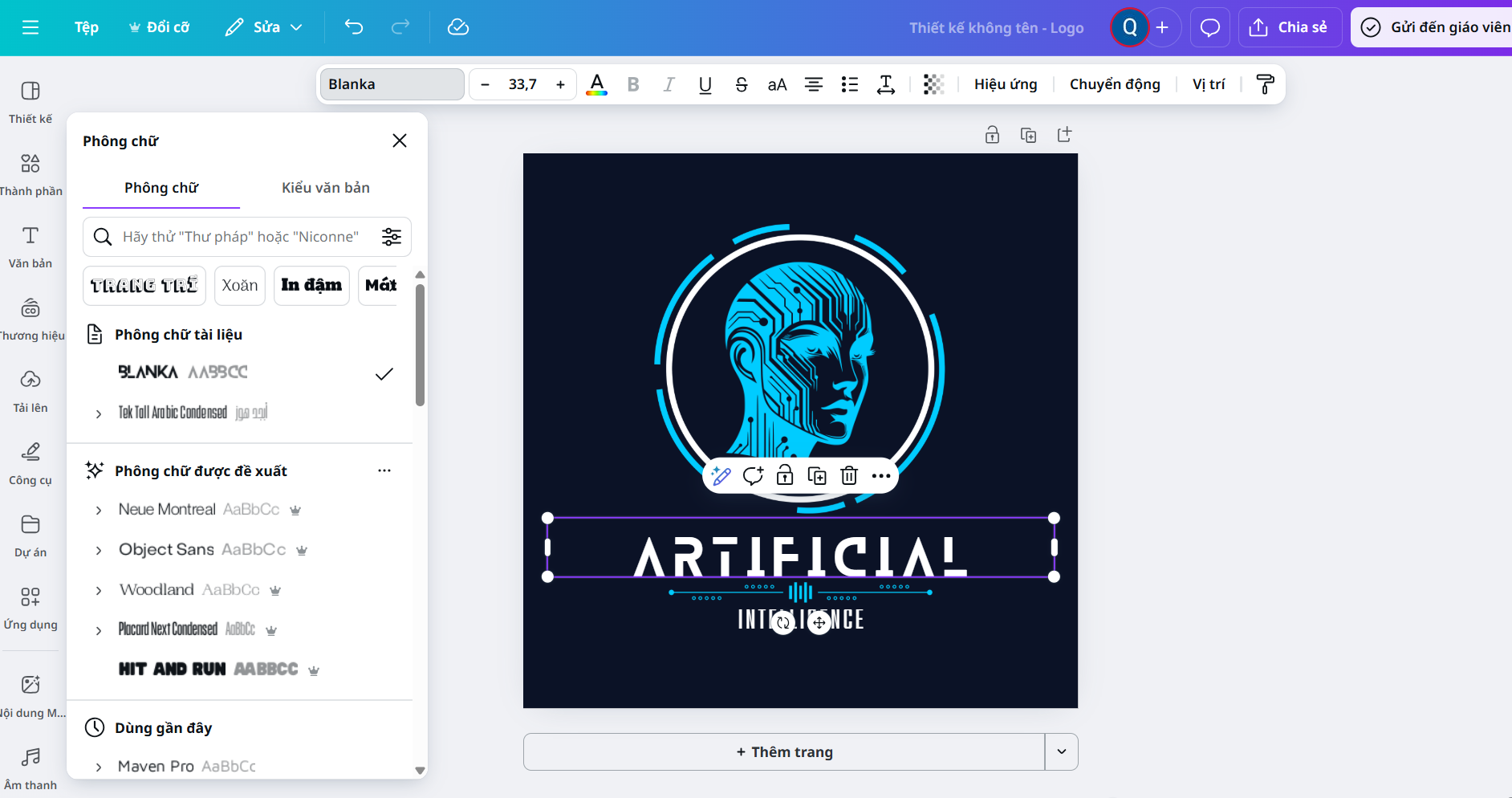Image resolution: width=1512 pixels, height=798 pixels.
Task: Click the Thêm trang button
Action: 784,752
